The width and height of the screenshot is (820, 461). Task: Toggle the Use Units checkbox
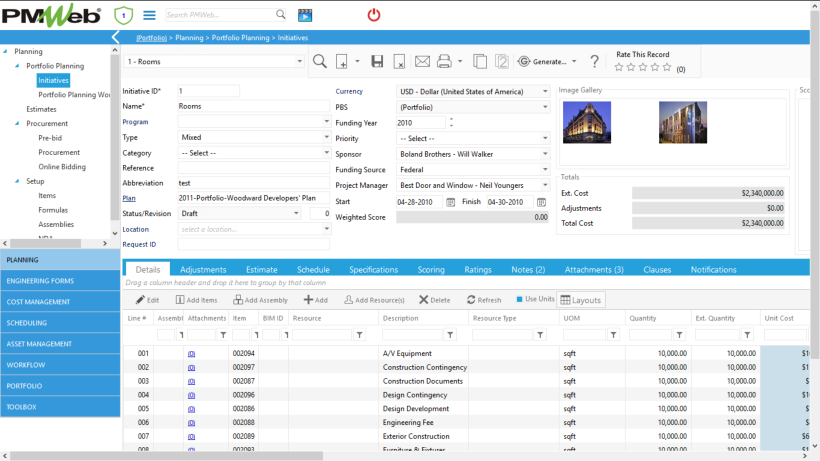519,299
